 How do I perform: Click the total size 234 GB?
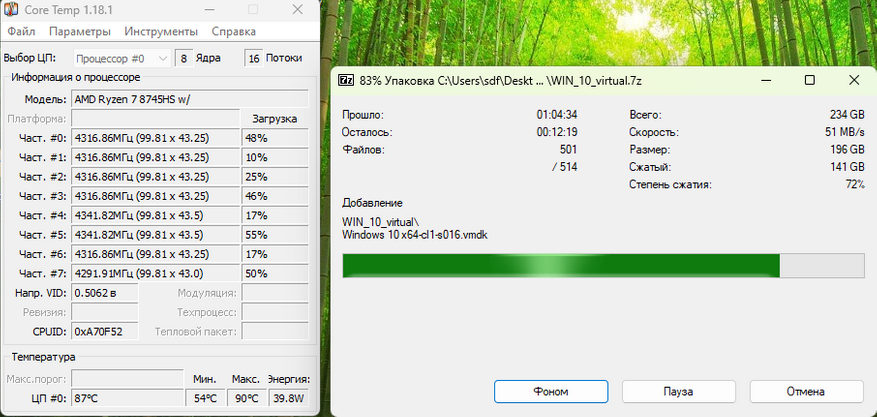[x=847, y=115]
